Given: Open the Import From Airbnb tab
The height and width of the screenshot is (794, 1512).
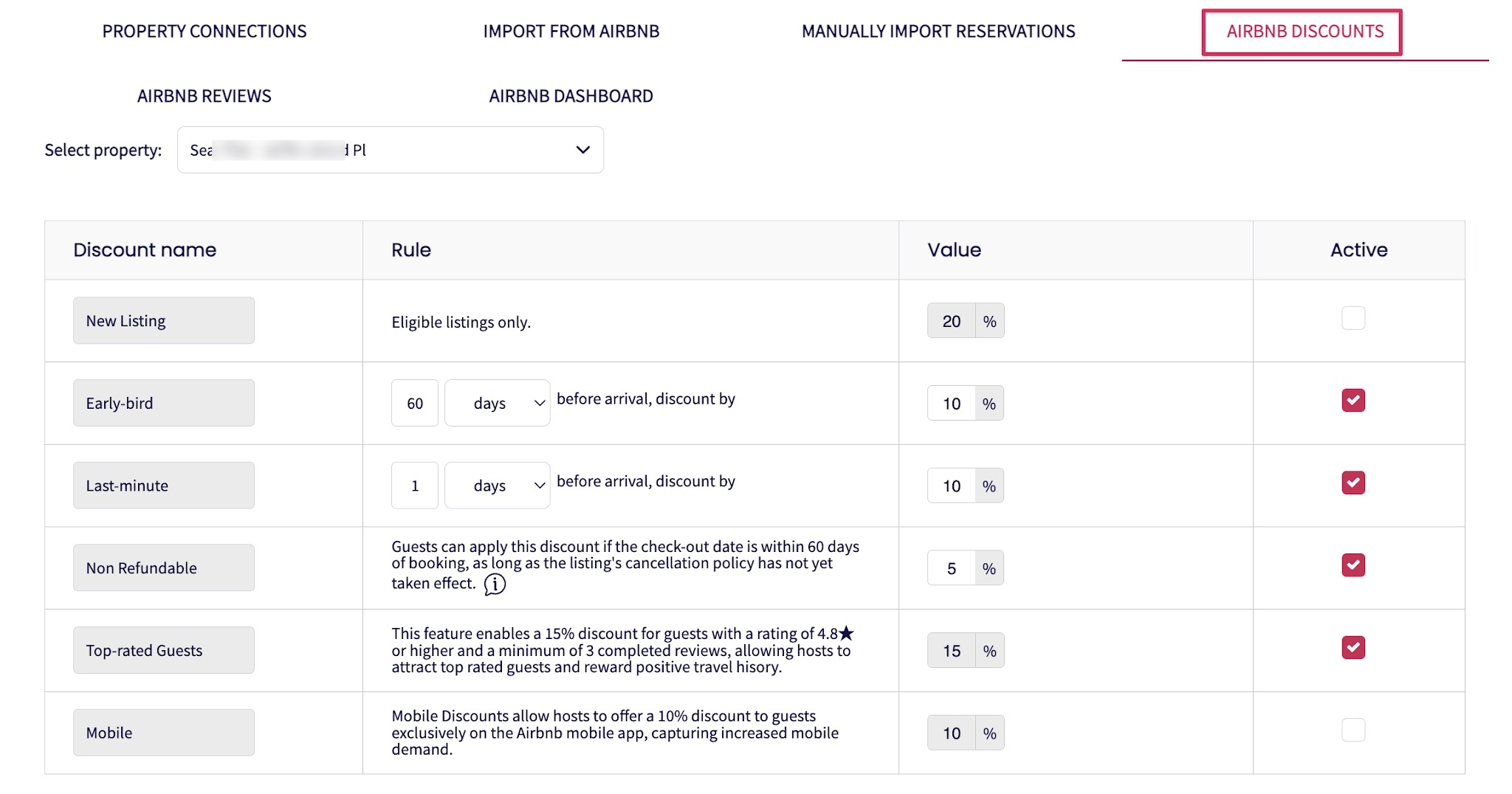Looking at the screenshot, I should [x=571, y=31].
